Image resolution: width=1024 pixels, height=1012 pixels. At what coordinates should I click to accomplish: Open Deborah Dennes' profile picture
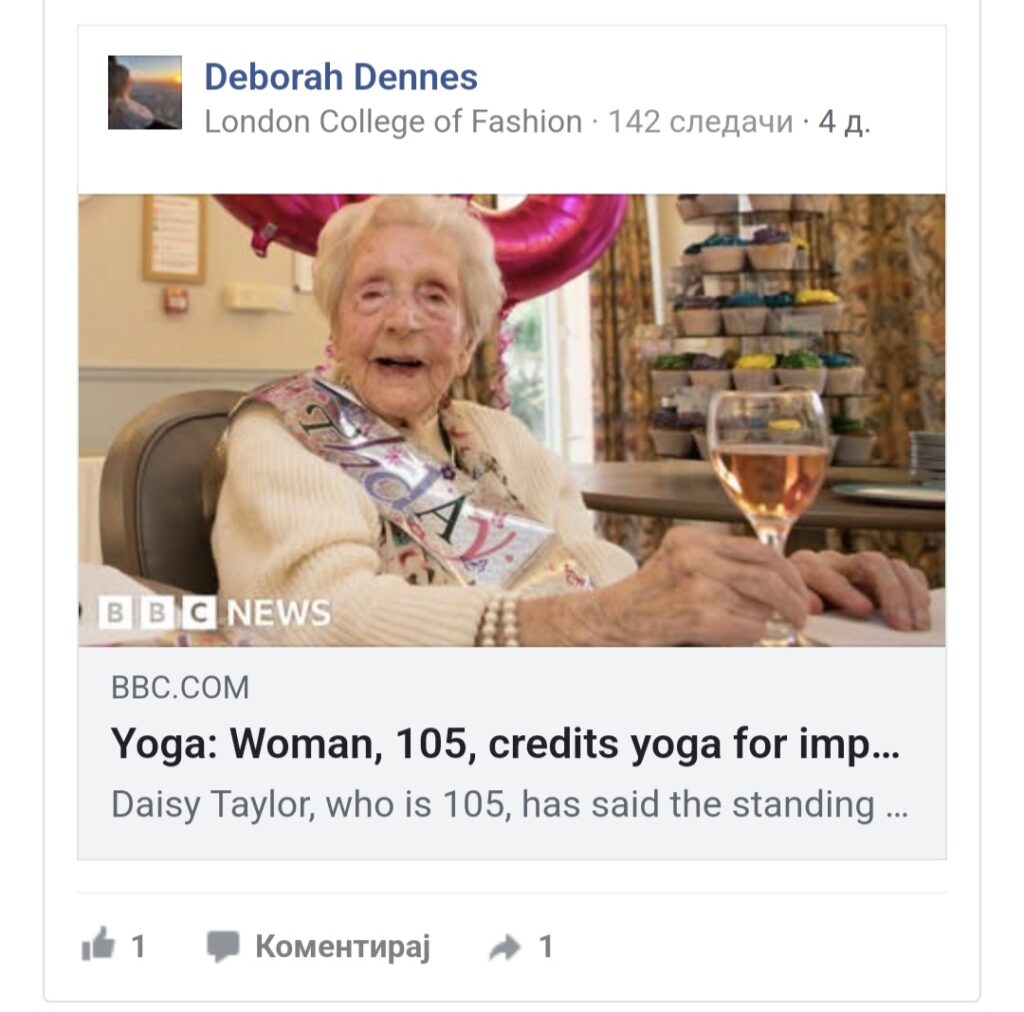point(145,92)
